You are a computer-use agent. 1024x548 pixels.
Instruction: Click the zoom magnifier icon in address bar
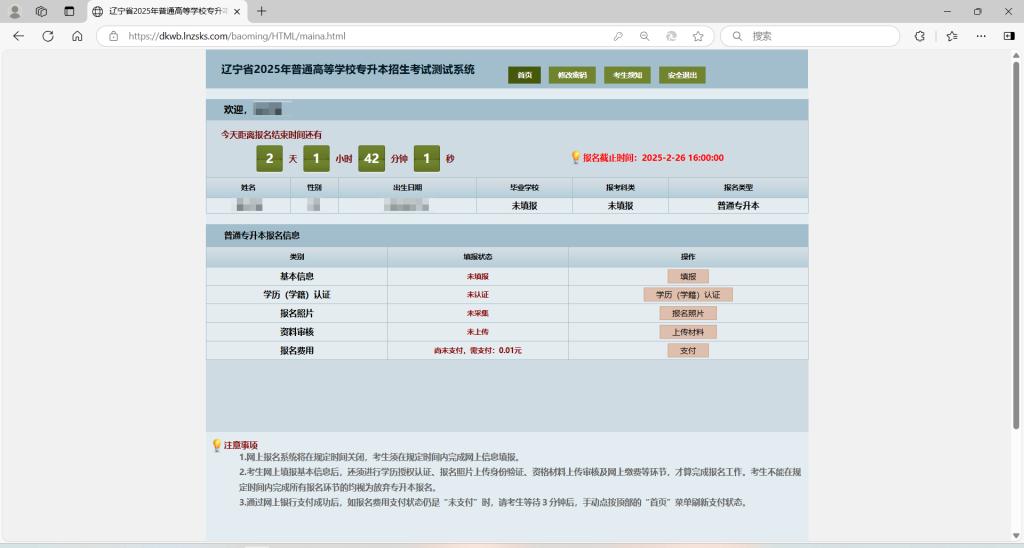click(x=645, y=36)
